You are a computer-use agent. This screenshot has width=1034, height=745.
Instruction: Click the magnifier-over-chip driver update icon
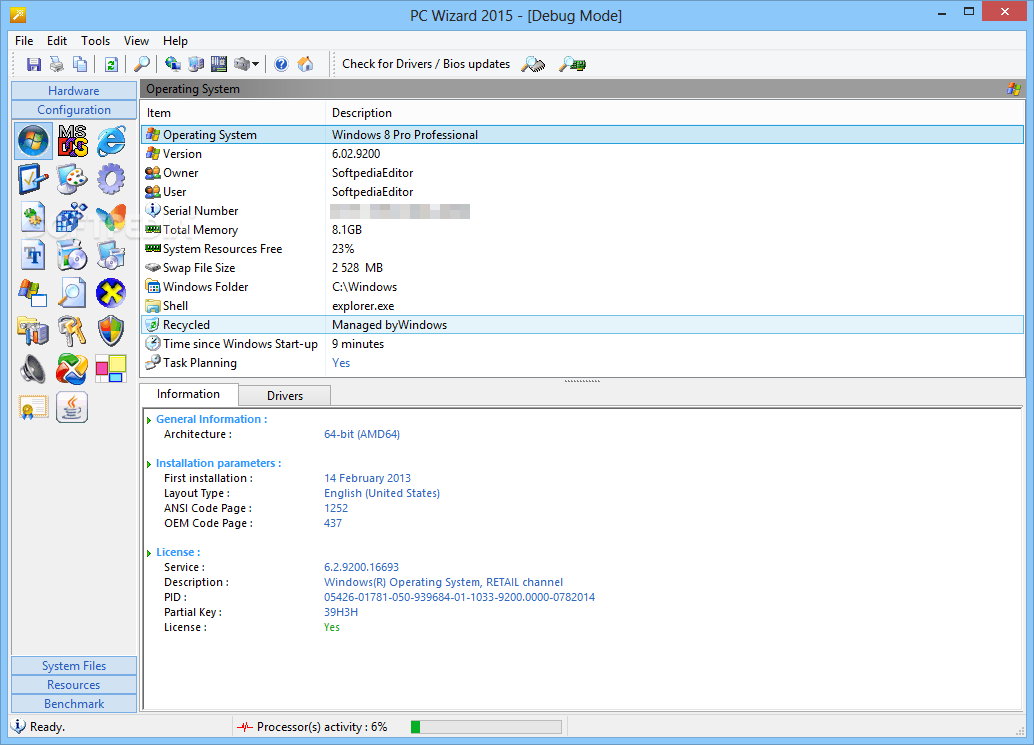533,64
